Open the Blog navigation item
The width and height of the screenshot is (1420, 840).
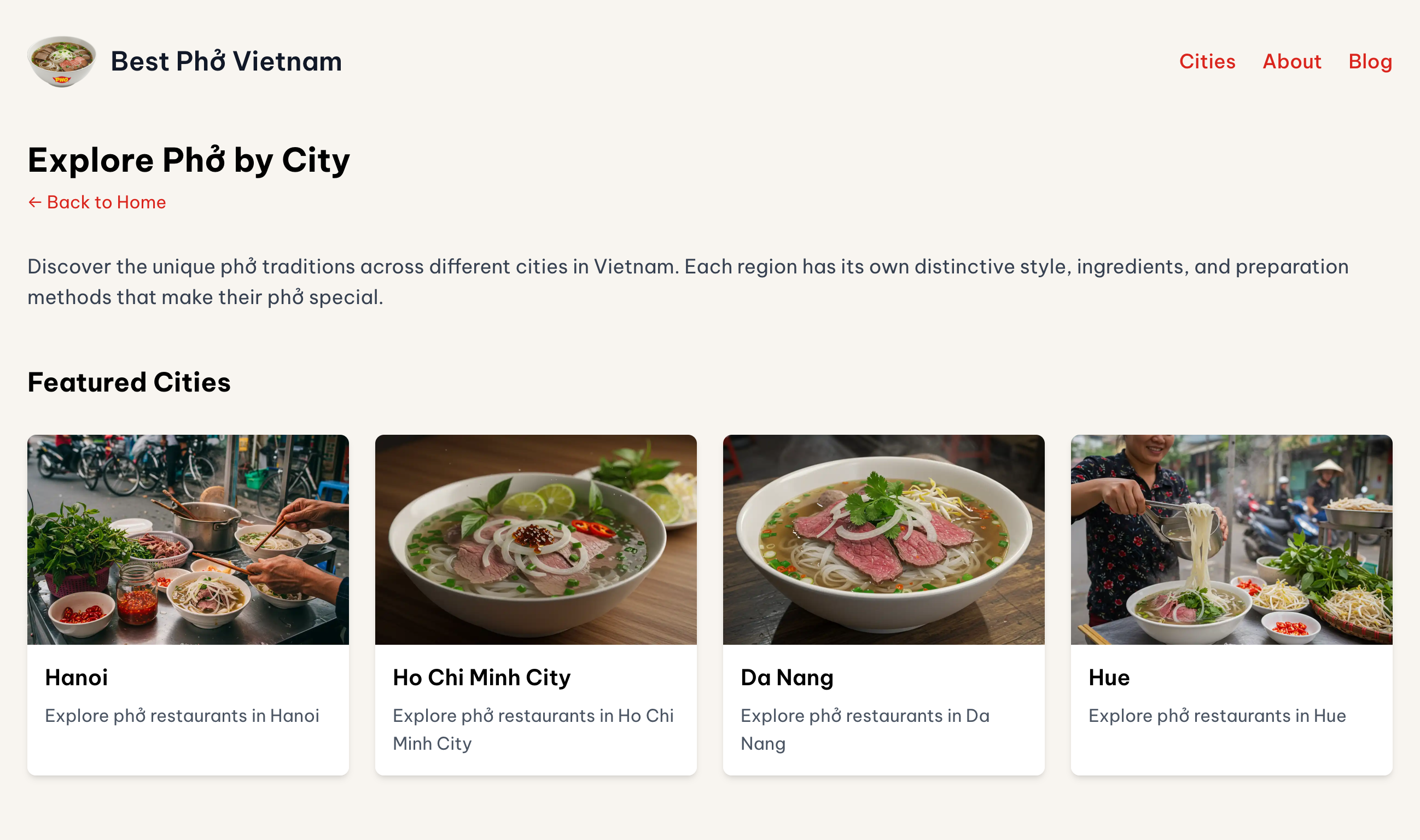(x=1370, y=61)
